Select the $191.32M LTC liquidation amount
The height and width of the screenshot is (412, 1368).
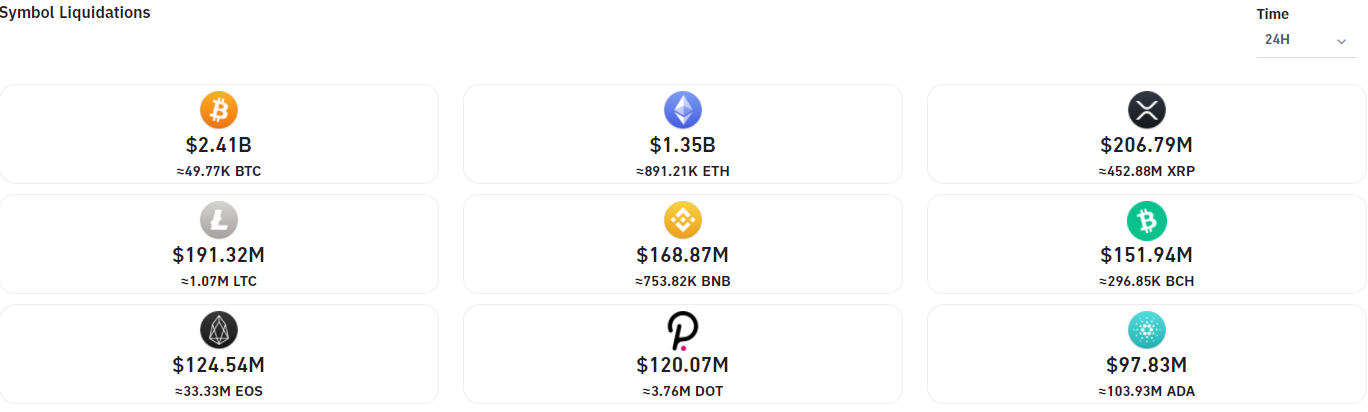tap(219, 256)
